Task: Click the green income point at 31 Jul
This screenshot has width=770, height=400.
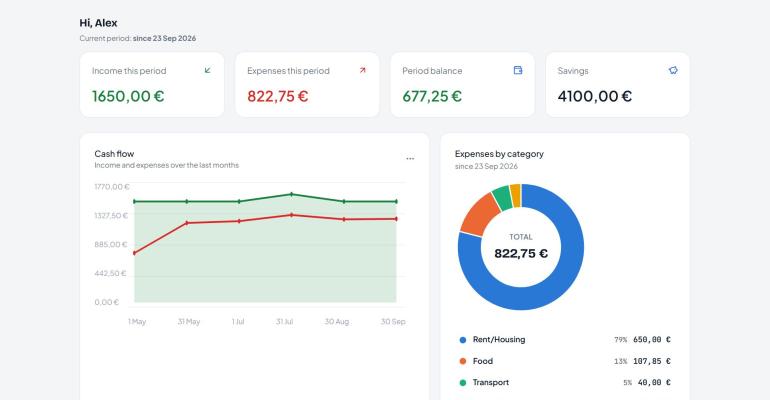Action: coord(291,194)
